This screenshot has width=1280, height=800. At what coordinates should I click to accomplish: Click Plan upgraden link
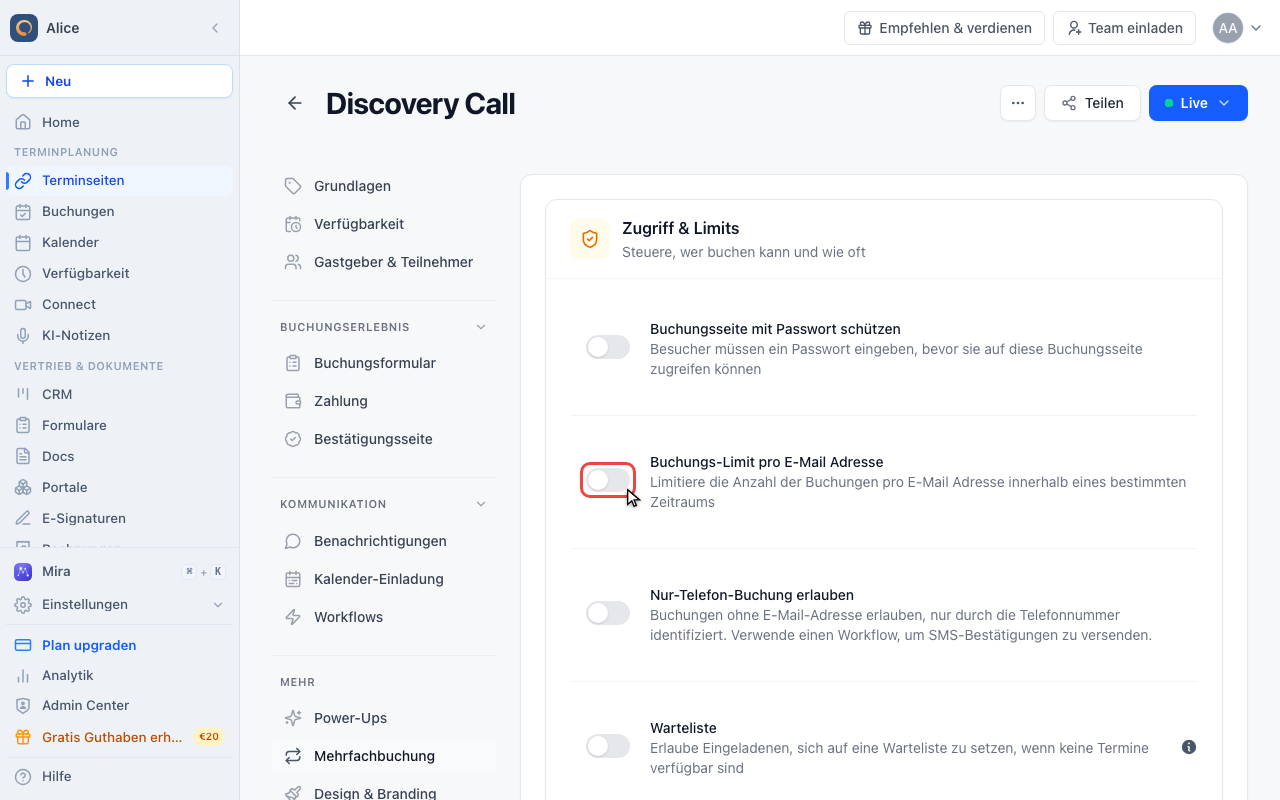(x=89, y=645)
